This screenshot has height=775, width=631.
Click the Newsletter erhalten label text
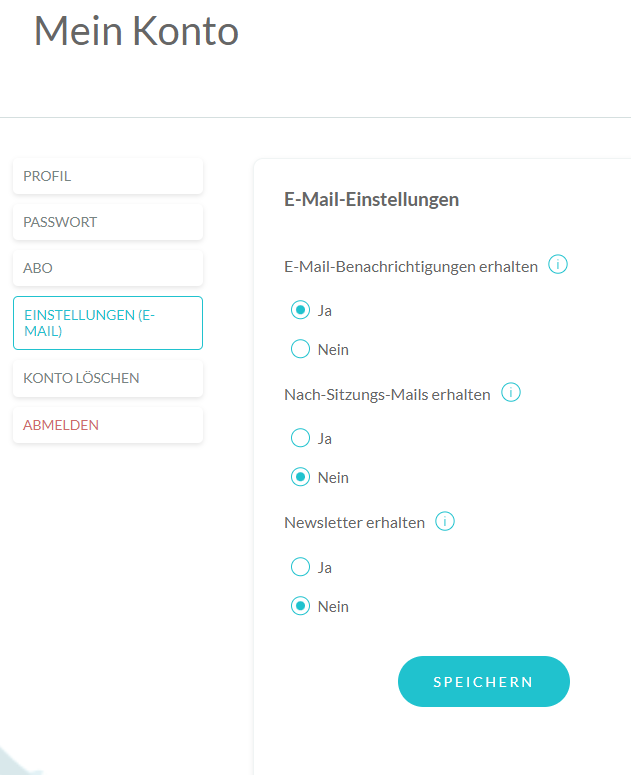354,522
